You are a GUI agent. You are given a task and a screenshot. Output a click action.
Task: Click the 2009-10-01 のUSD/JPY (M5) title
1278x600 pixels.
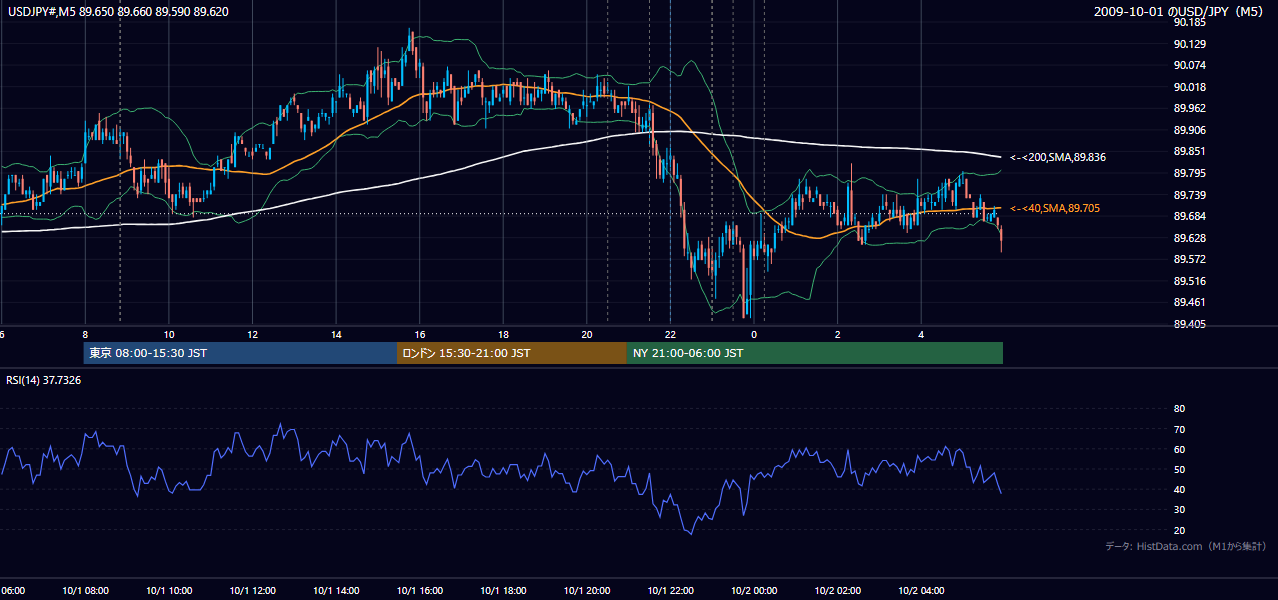pos(1180,11)
